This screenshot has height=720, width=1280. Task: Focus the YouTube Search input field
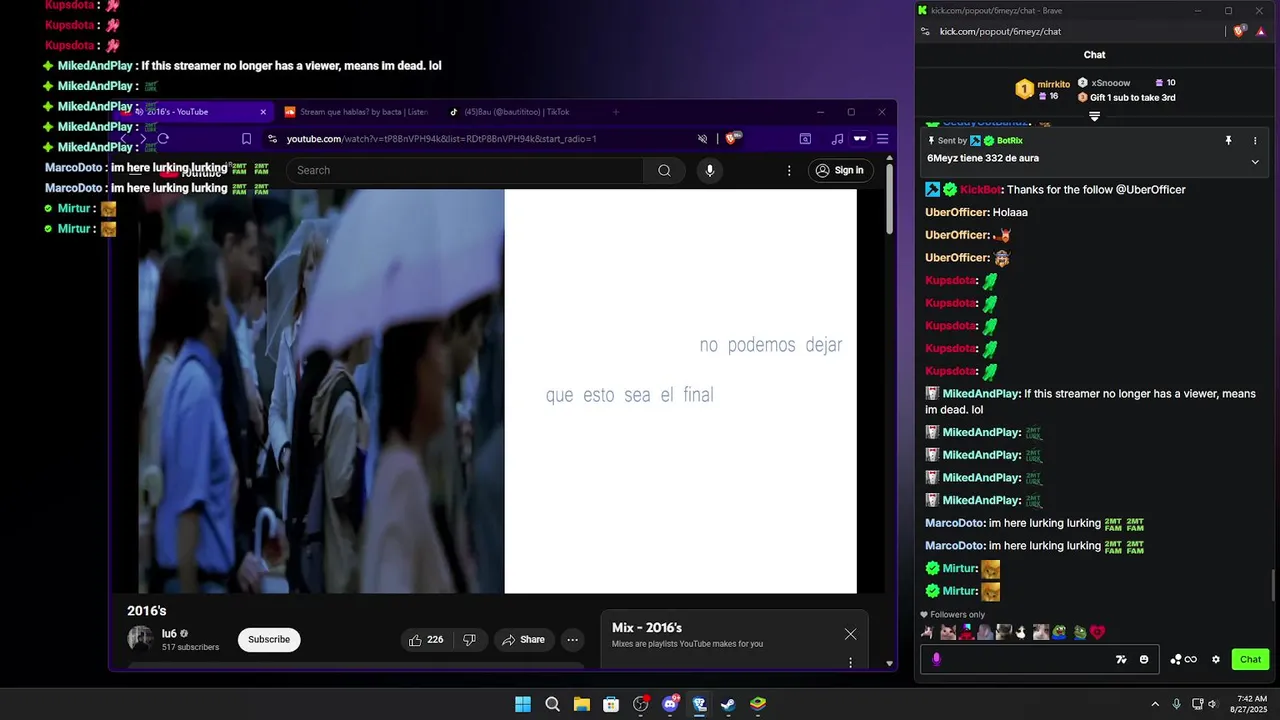465,170
